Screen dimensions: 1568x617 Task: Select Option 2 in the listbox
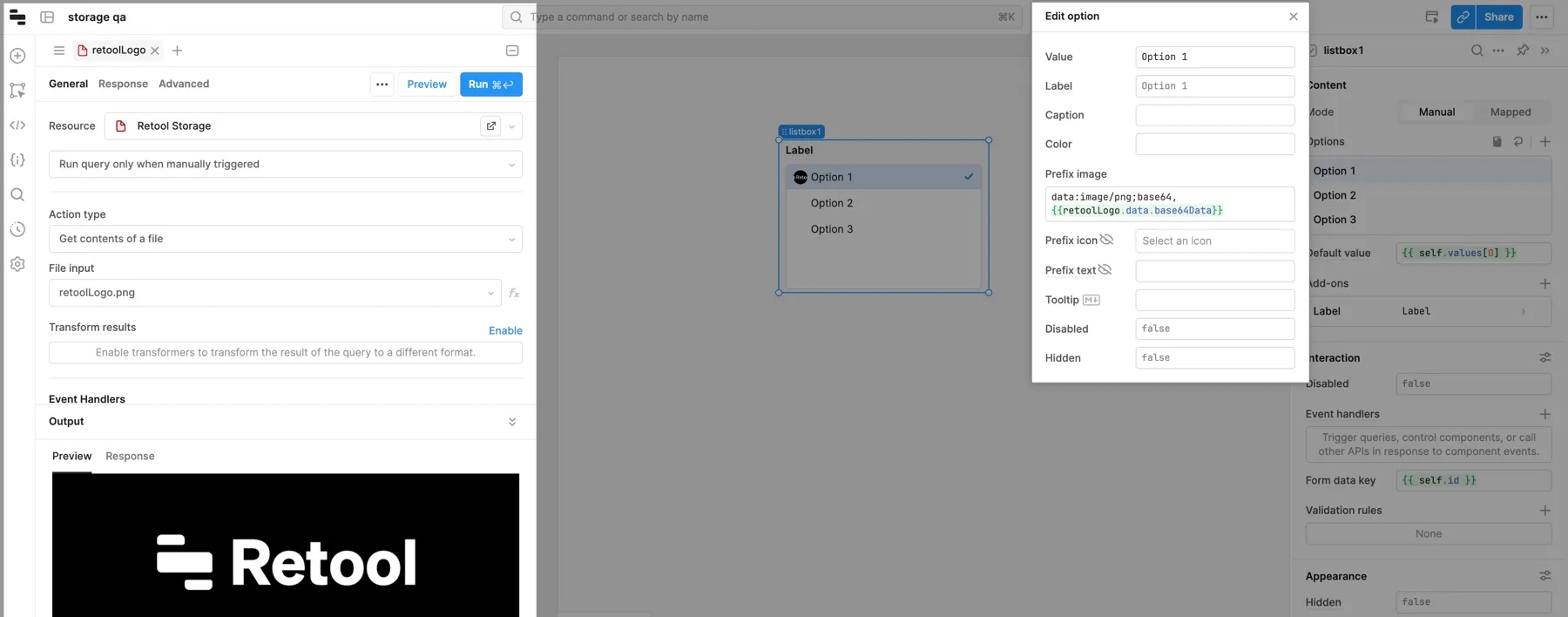tap(883, 203)
